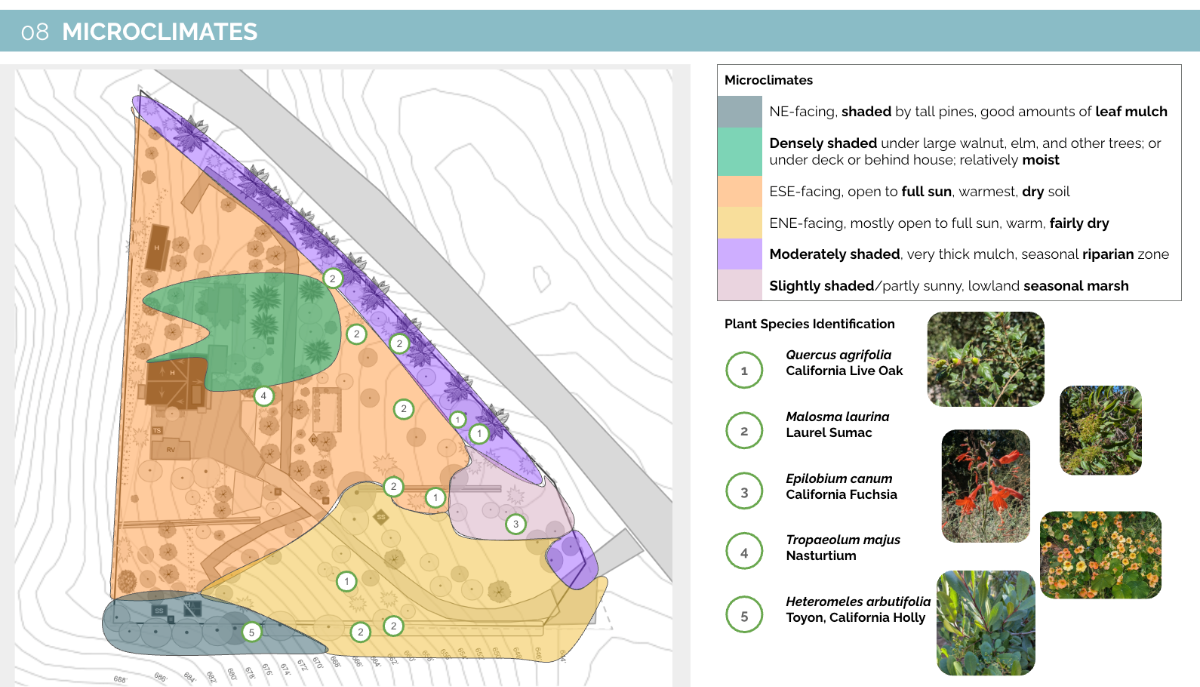The height and width of the screenshot is (687, 1200).
Task: Collapse the ESE-facing full sun legend entry
Action: (x=740, y=190)
